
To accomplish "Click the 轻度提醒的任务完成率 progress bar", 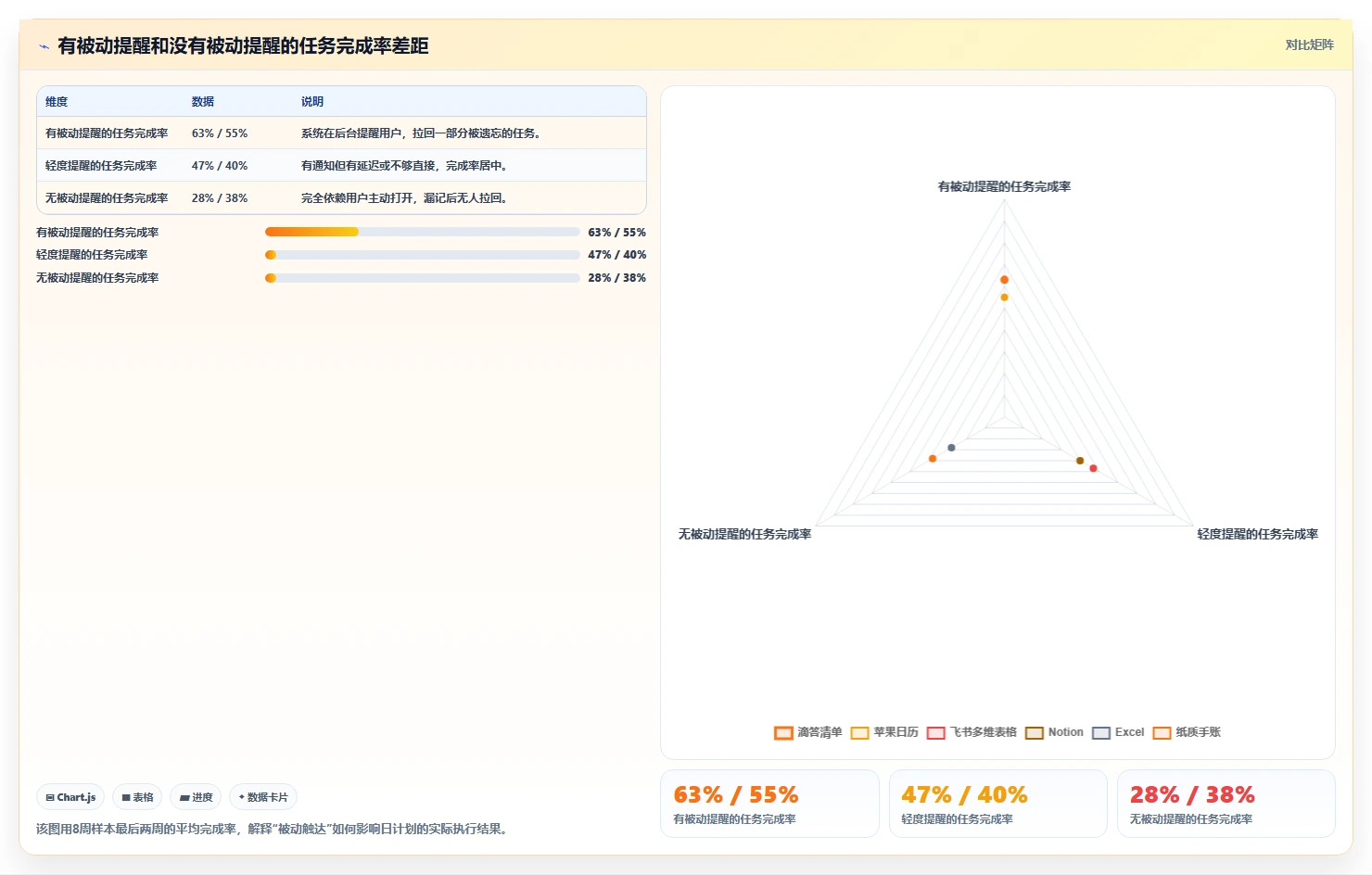I will point(423,255).
